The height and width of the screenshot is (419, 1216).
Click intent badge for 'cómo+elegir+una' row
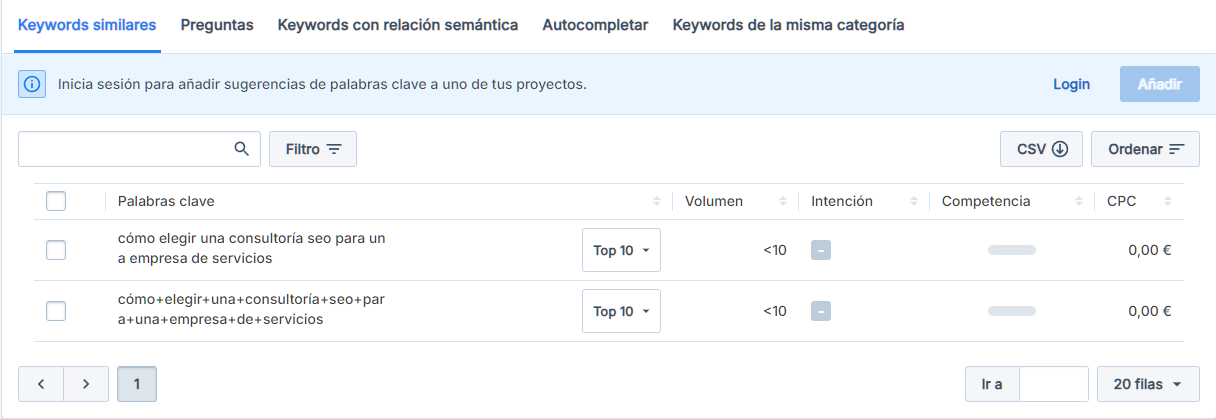(821, 311)
